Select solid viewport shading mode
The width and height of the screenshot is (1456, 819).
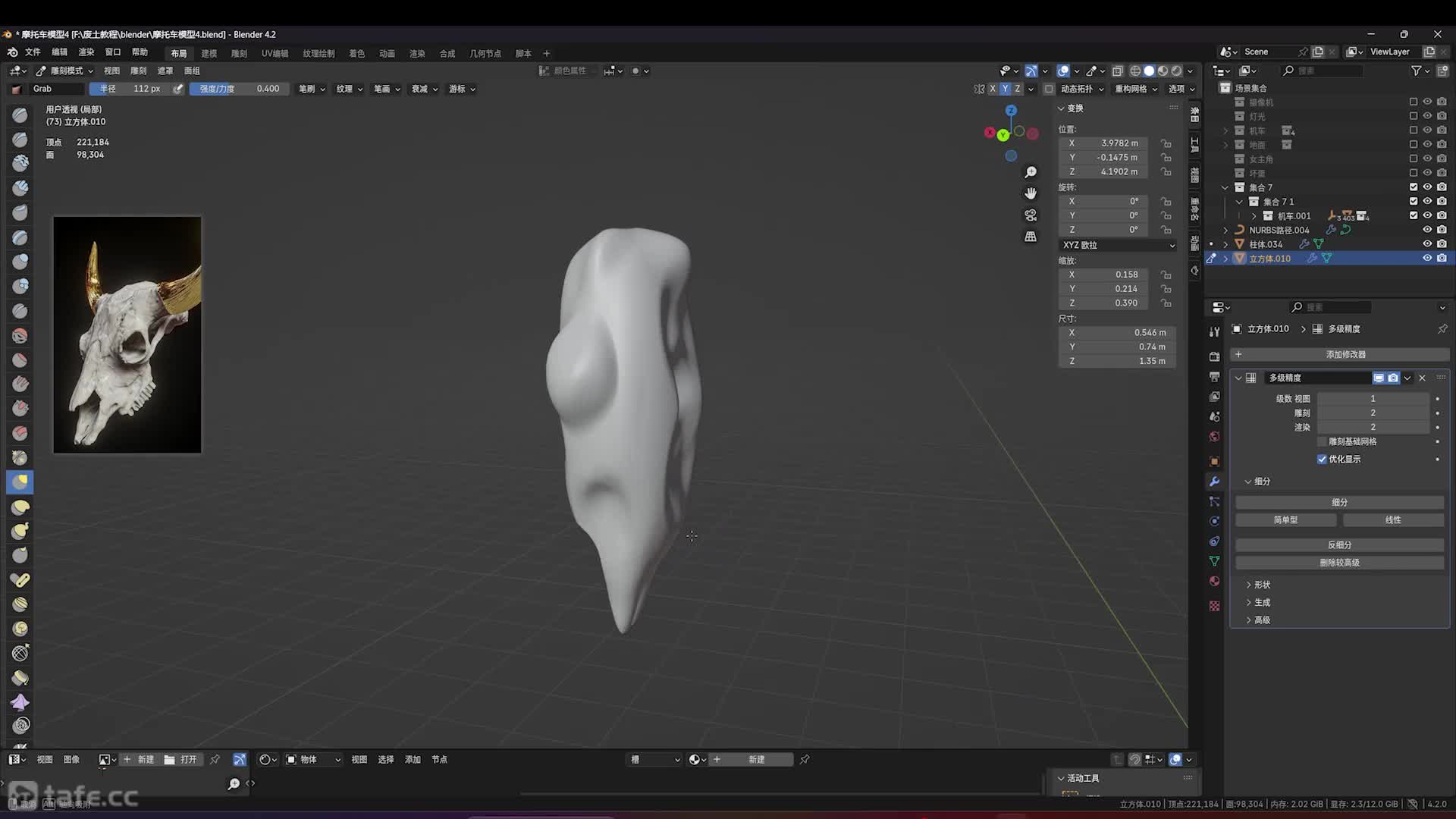pos(1149,71)
